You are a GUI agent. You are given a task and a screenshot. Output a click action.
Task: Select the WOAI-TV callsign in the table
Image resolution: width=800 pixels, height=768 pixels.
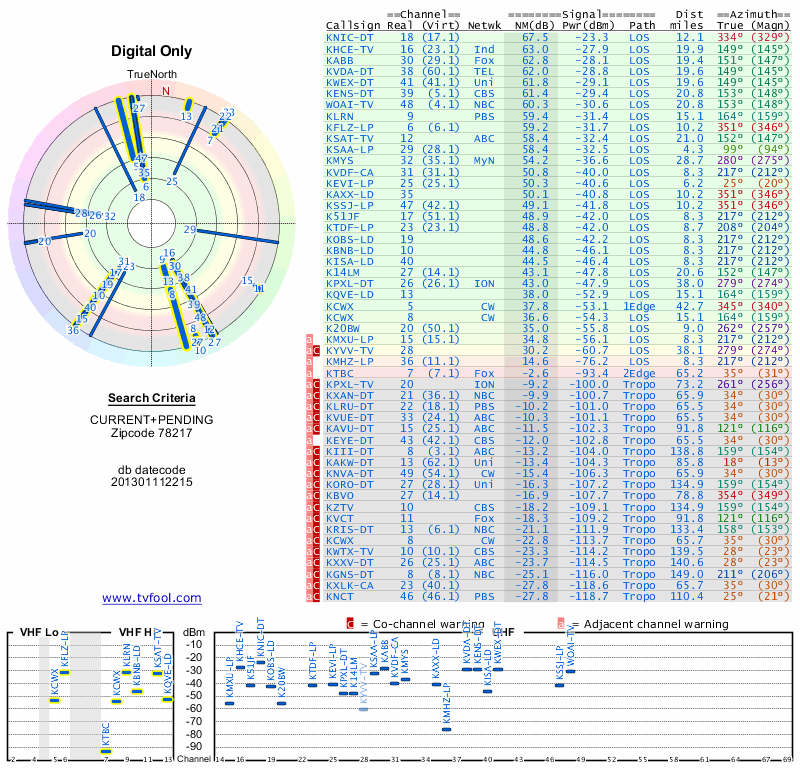349,105
